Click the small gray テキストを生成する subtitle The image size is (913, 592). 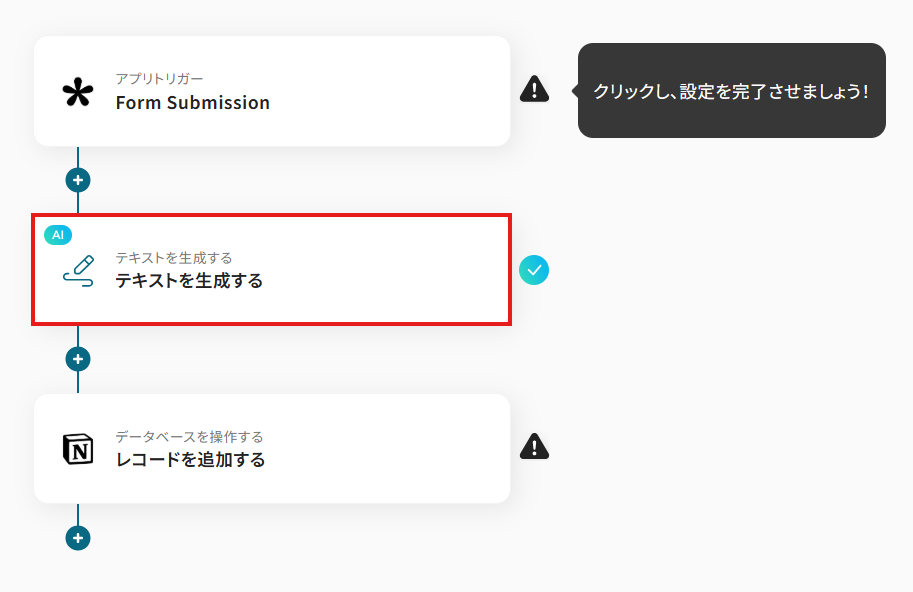[173, 258]
